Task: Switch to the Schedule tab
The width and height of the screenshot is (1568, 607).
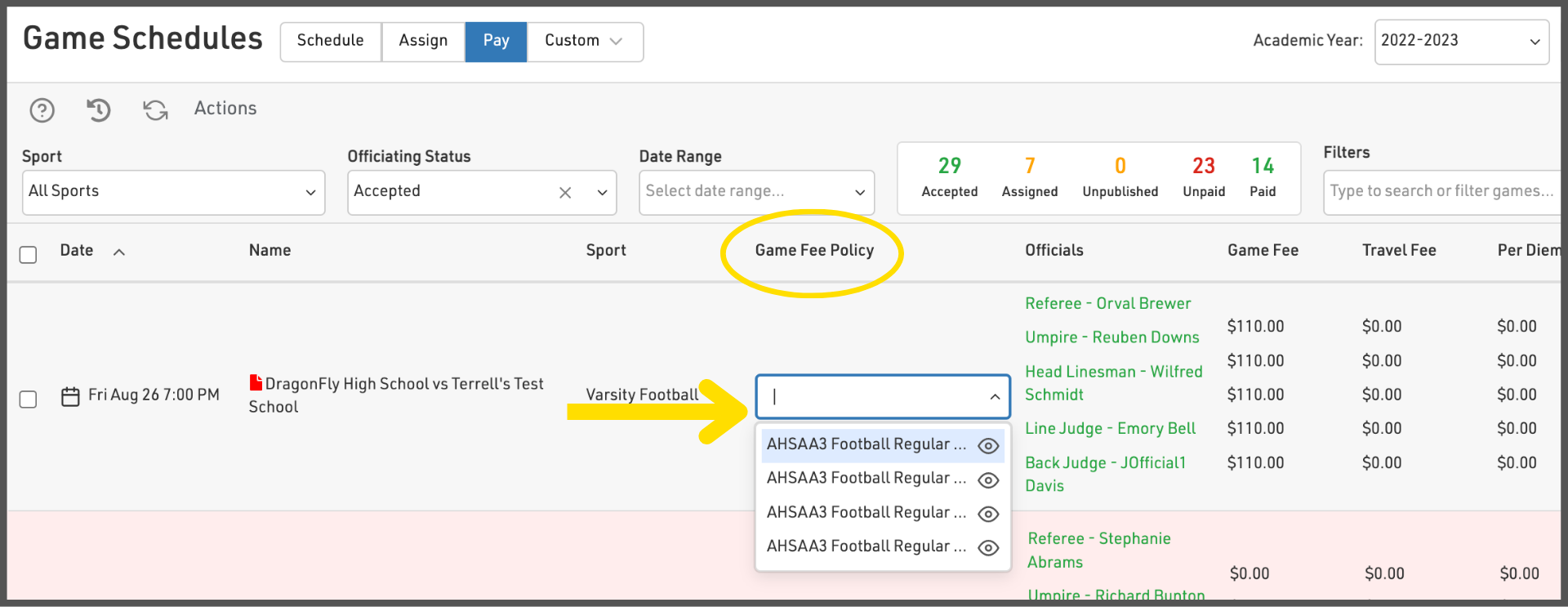Action: [330, 41]
